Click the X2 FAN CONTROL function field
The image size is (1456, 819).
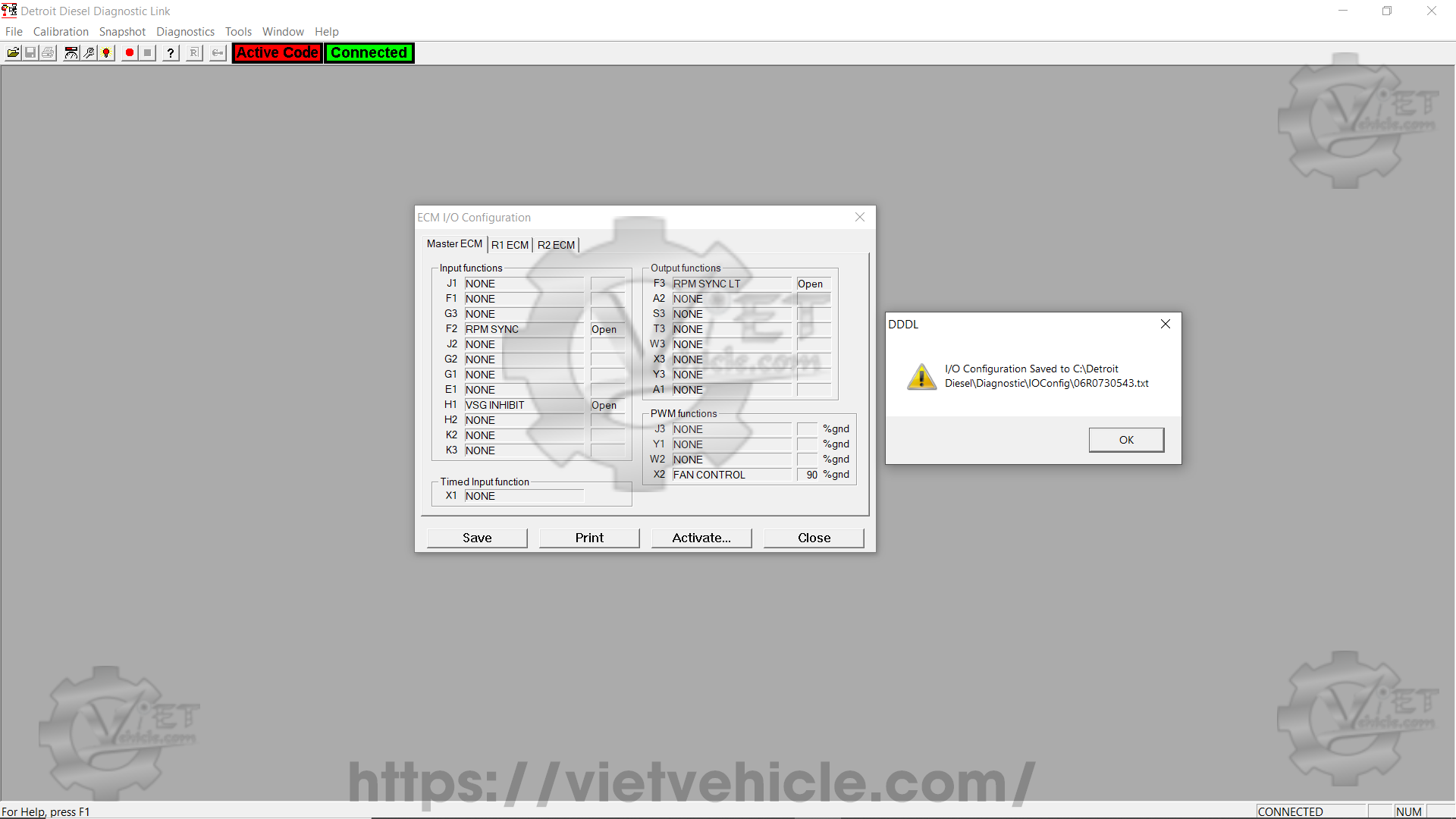(731, 475)
